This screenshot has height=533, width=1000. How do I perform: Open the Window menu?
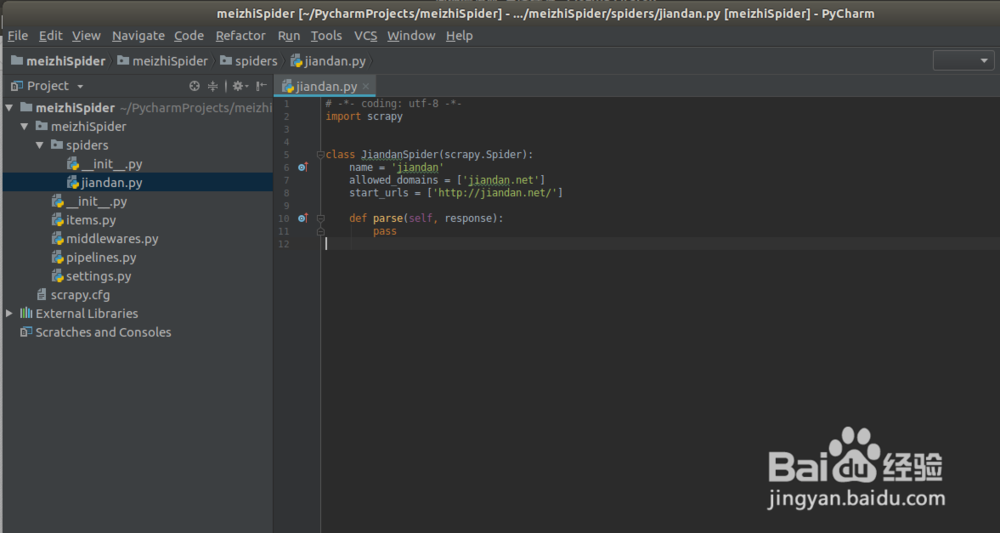(x=411, y=36)
